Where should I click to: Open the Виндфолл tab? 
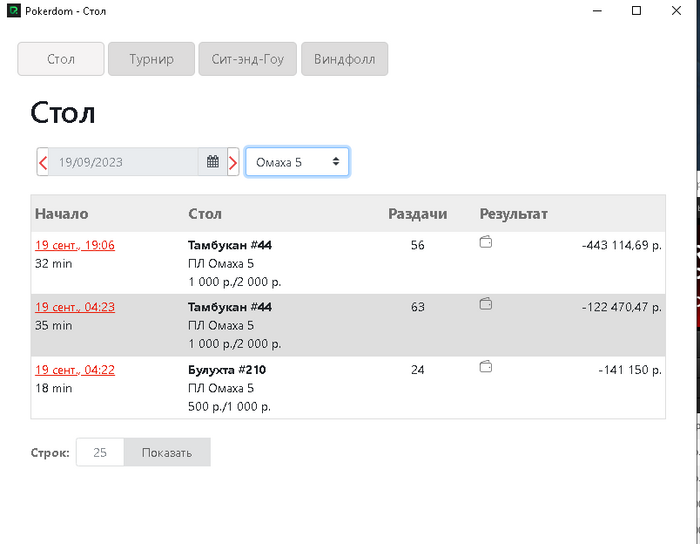tap(344, 59)
